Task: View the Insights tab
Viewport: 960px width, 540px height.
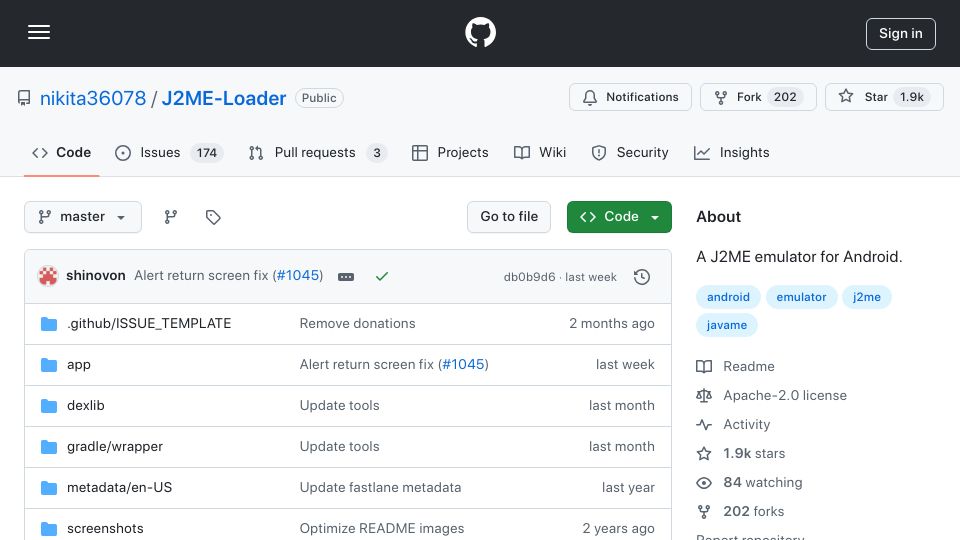Action: click(732, 152)
